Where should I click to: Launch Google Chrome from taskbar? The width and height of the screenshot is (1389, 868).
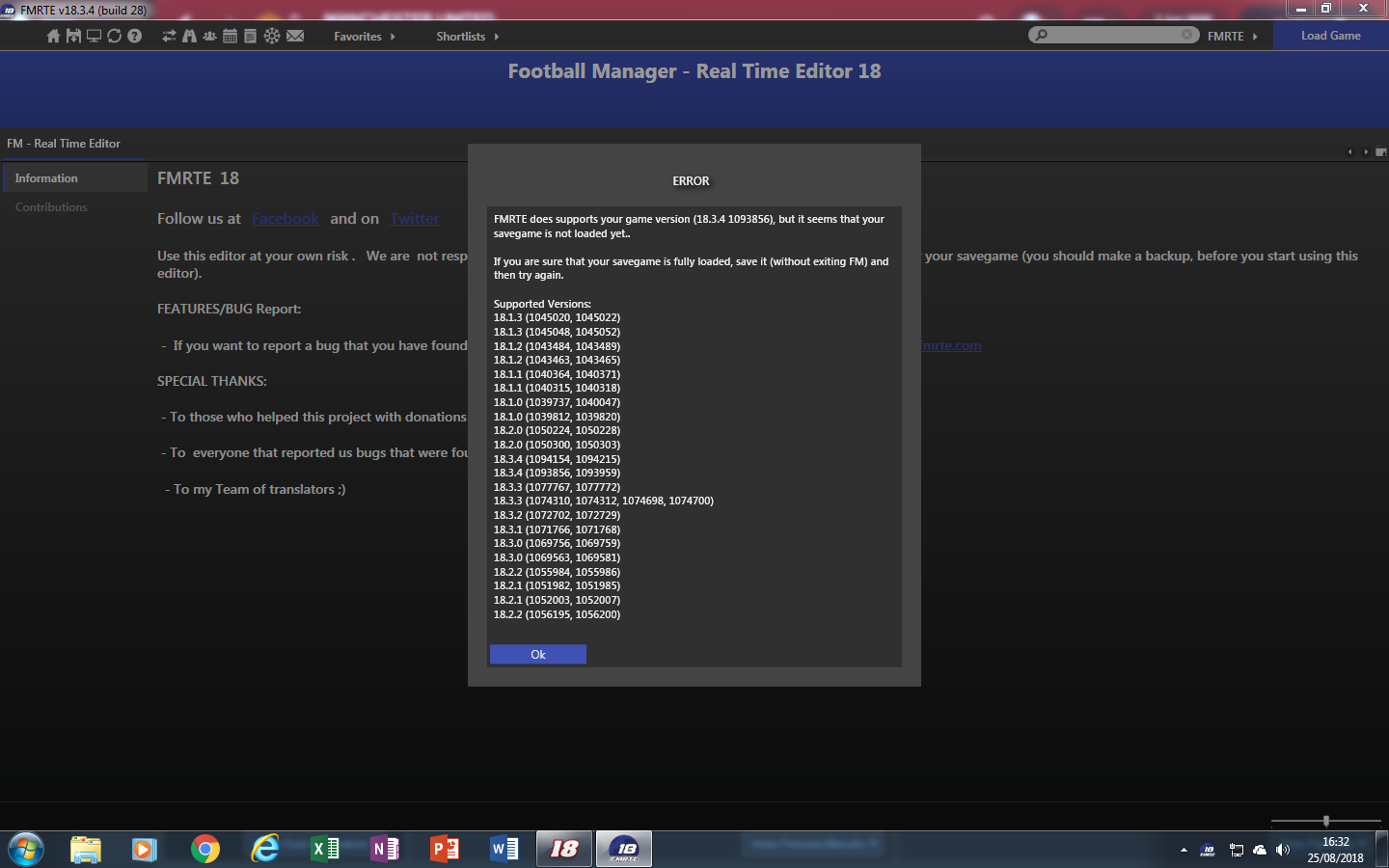205,850
